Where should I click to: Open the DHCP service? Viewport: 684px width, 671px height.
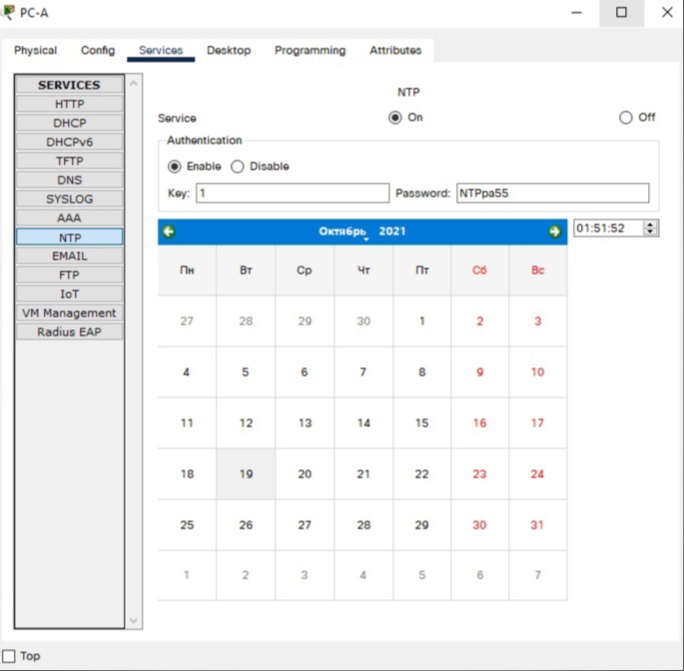[x=69, y=123]
